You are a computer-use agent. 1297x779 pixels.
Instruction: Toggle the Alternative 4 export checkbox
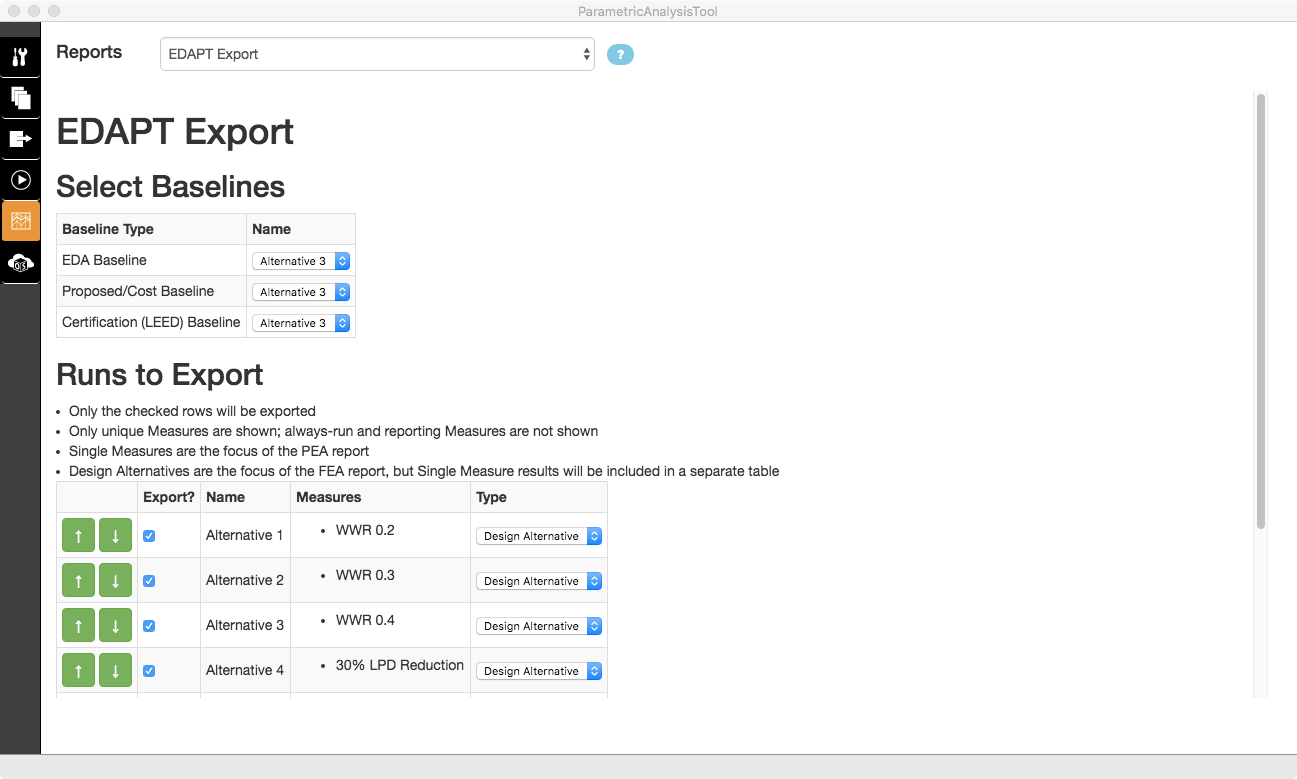tap(149, 670)
